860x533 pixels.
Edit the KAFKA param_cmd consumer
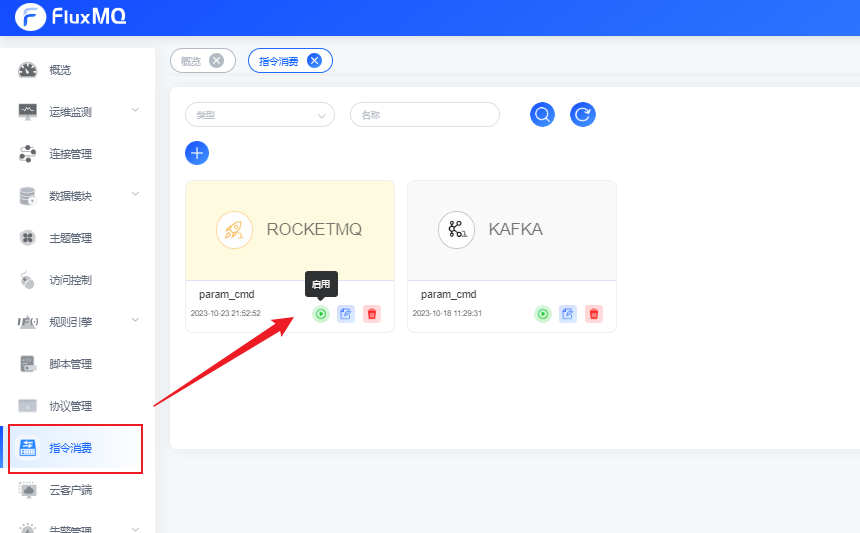pos(568,314)
